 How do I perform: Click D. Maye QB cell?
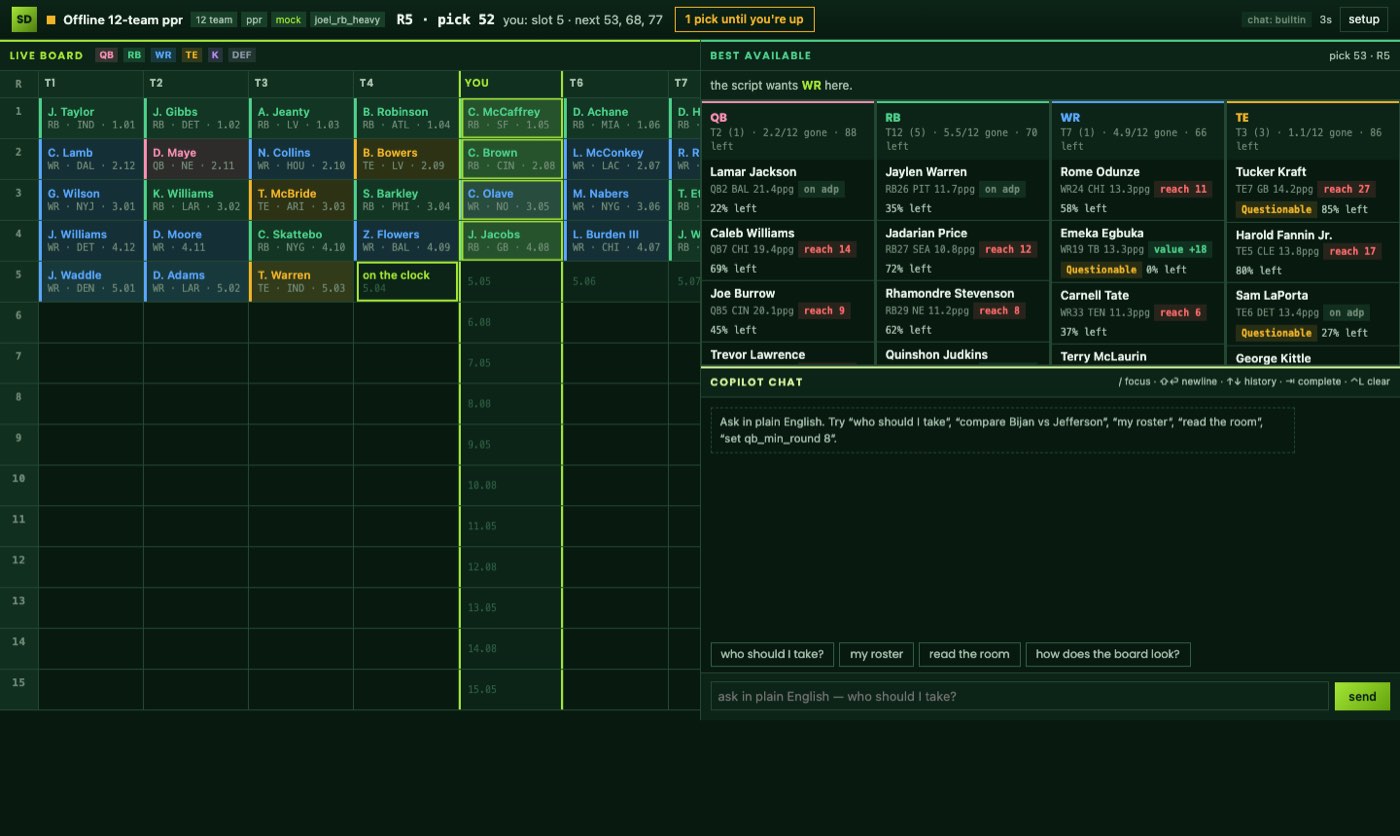196,159
